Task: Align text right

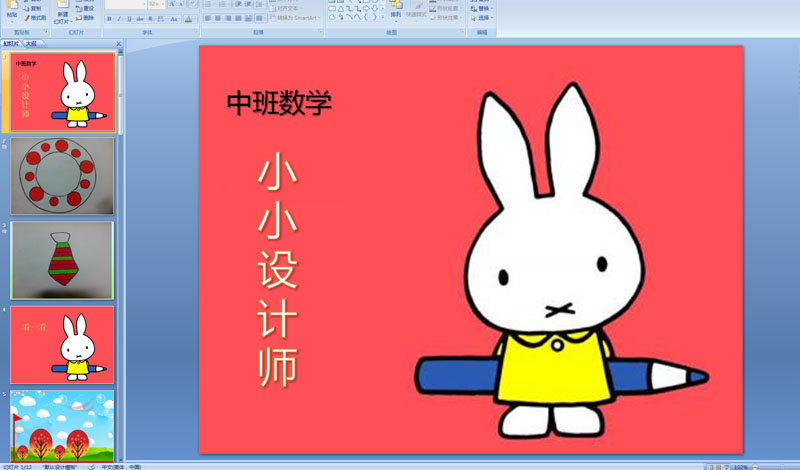Action: click(228, 18)
